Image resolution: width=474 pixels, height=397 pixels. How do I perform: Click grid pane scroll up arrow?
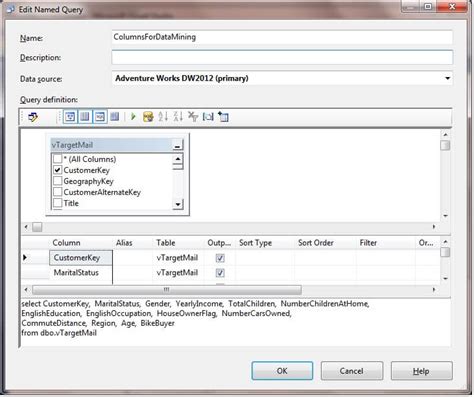445,242
